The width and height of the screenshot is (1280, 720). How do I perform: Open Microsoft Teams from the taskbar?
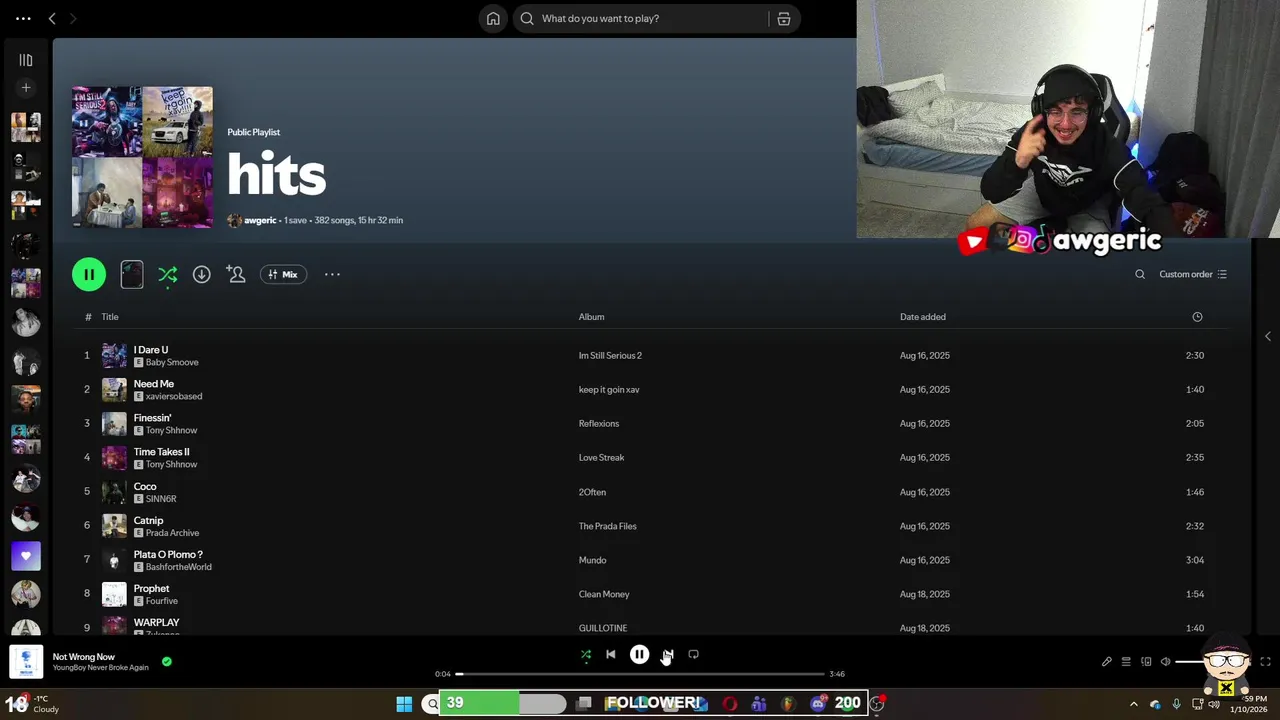[759, 703]
